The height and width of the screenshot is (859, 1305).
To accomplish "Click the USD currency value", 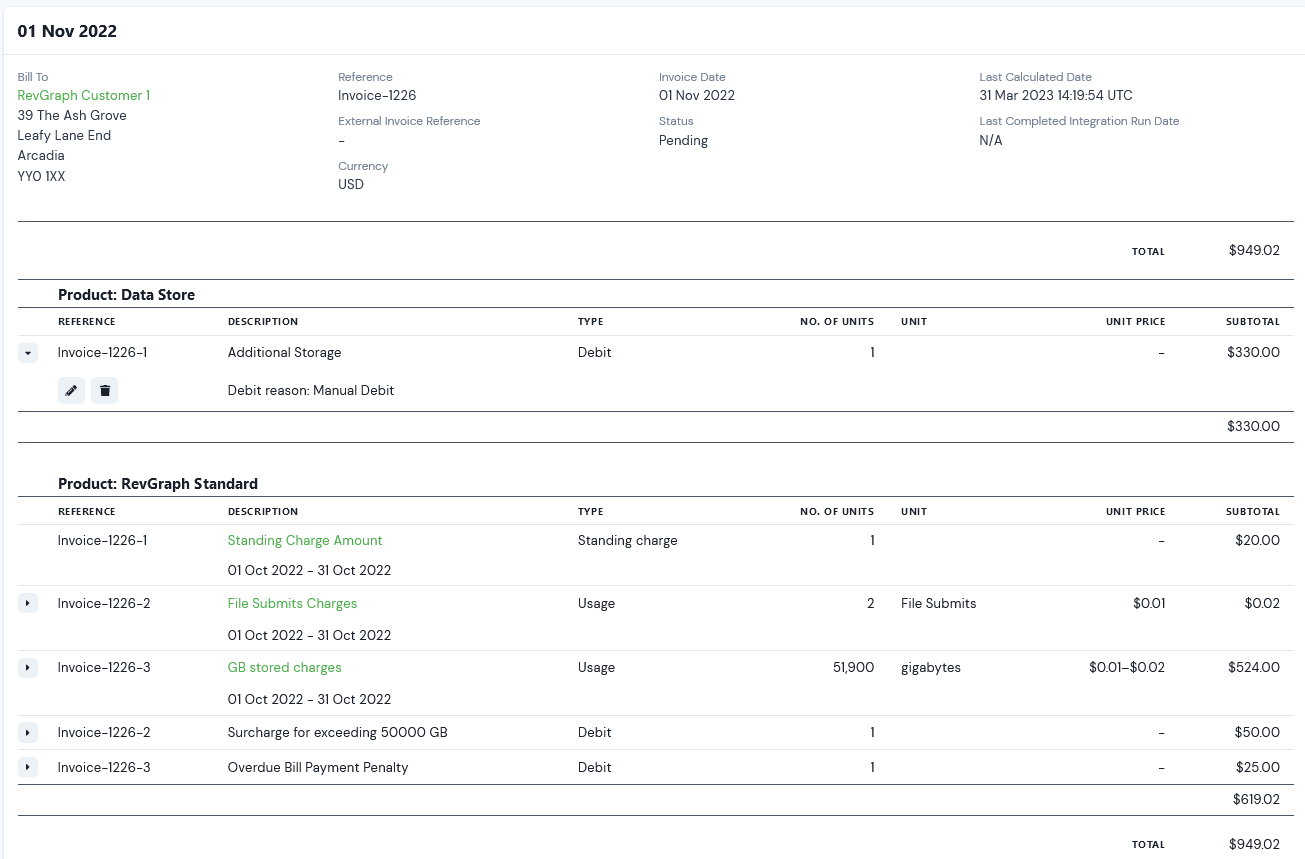I will tap(351, 184).
